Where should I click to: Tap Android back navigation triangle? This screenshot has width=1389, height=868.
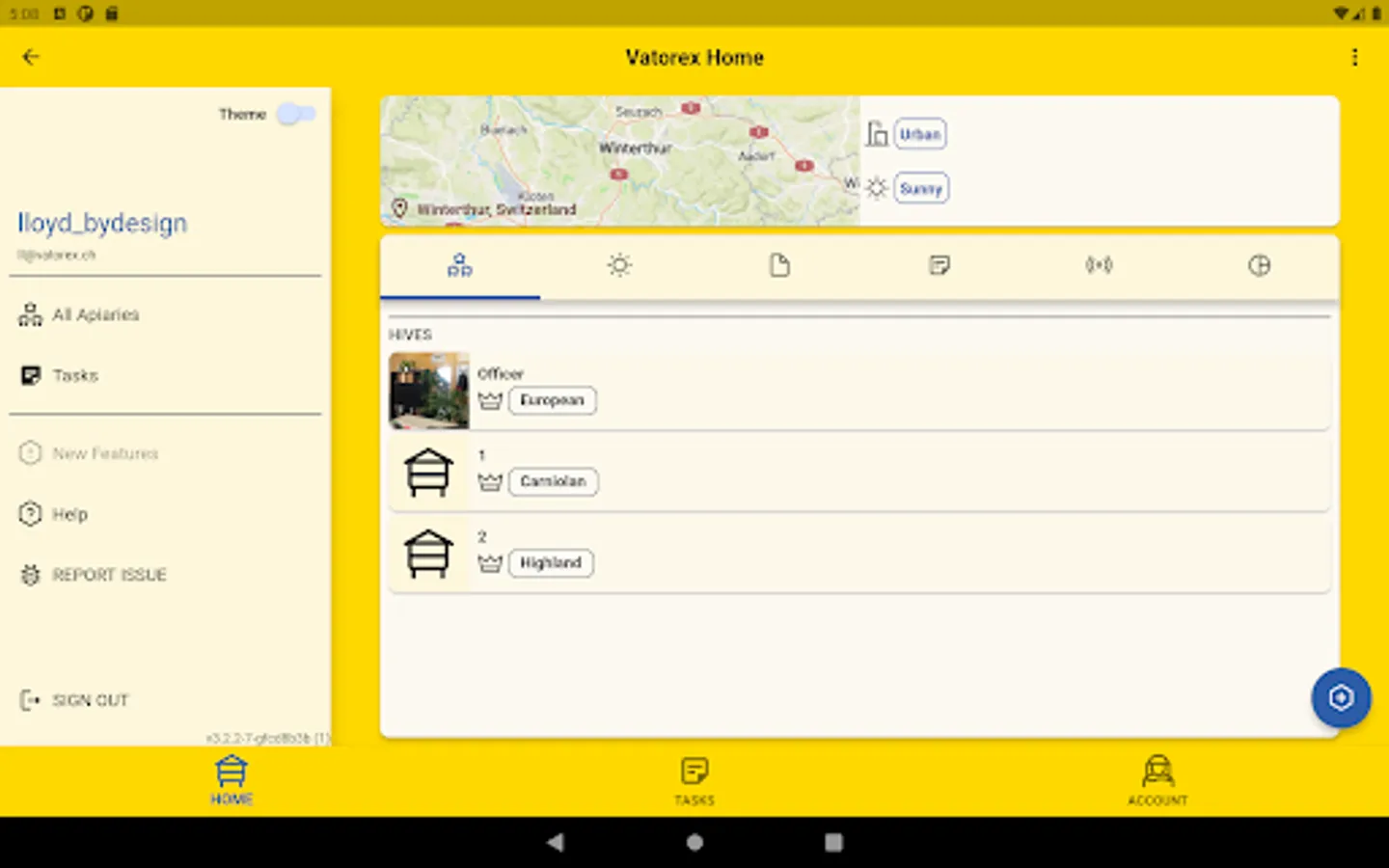[x=555, y=842]
